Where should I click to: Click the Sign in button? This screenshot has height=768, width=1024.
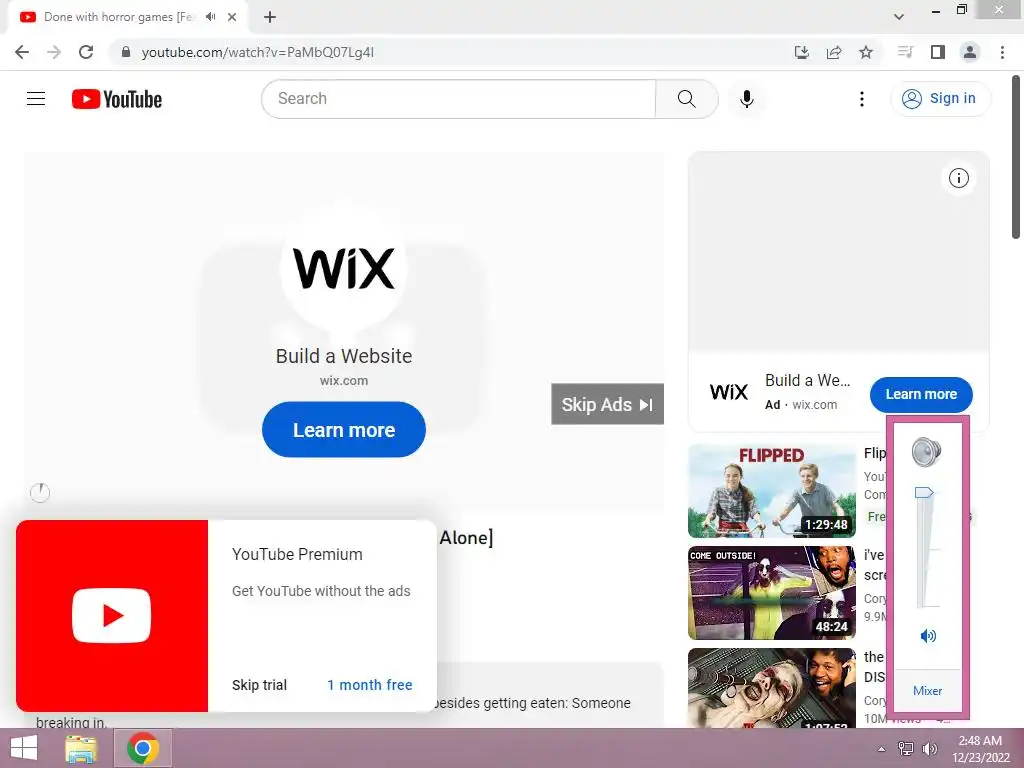940,99
